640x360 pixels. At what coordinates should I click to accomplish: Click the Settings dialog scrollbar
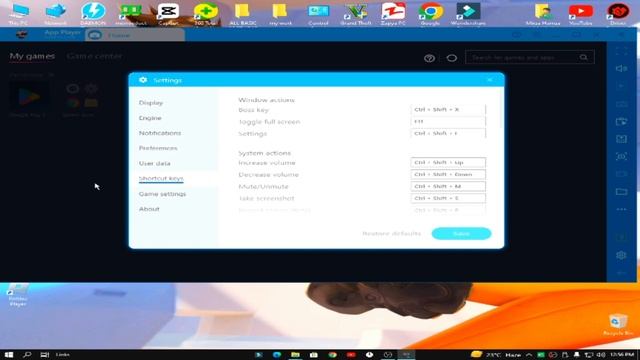pyautogui.click(x=501, y=109)
